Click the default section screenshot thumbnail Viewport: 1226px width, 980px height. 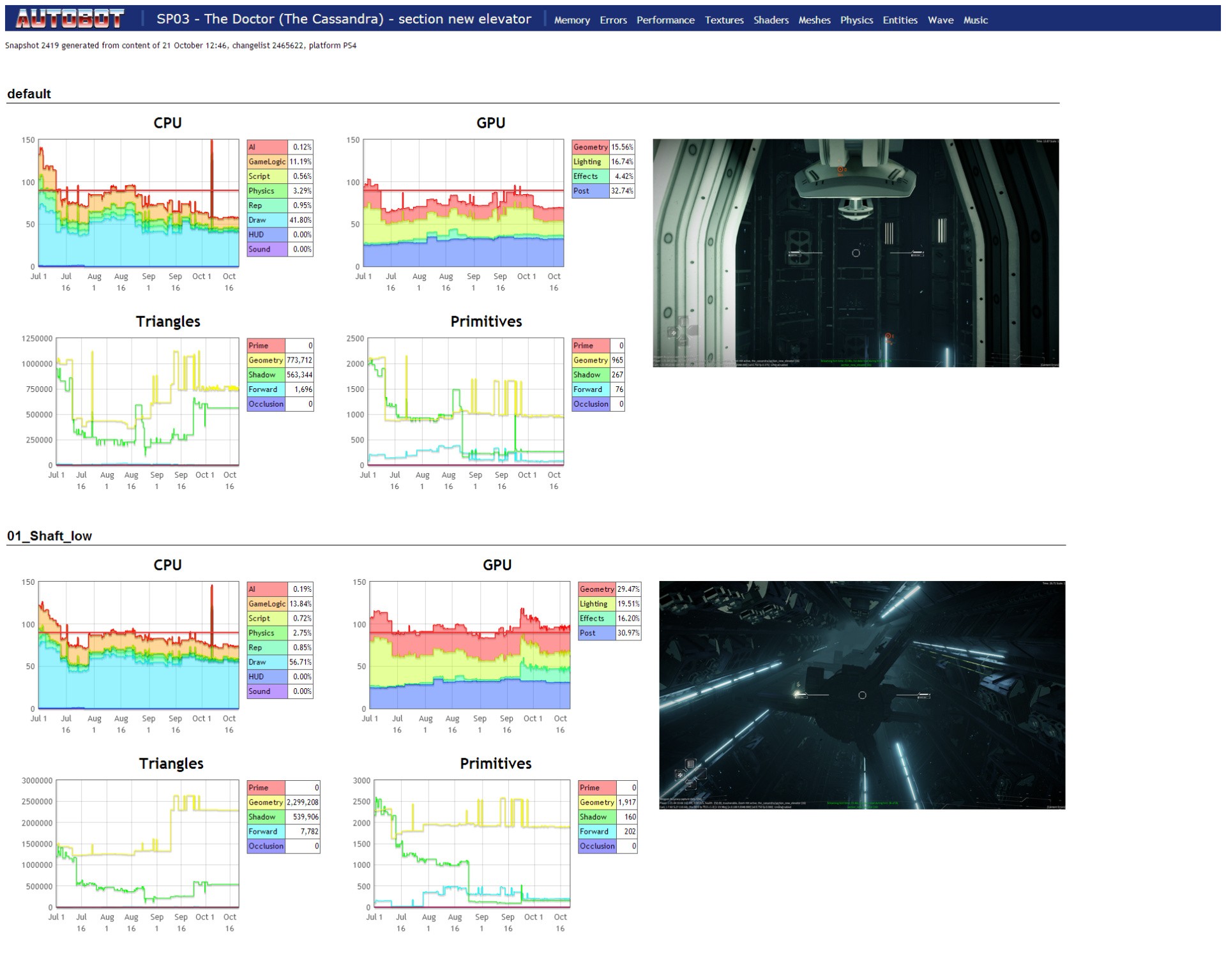click(x=856, y=253)
